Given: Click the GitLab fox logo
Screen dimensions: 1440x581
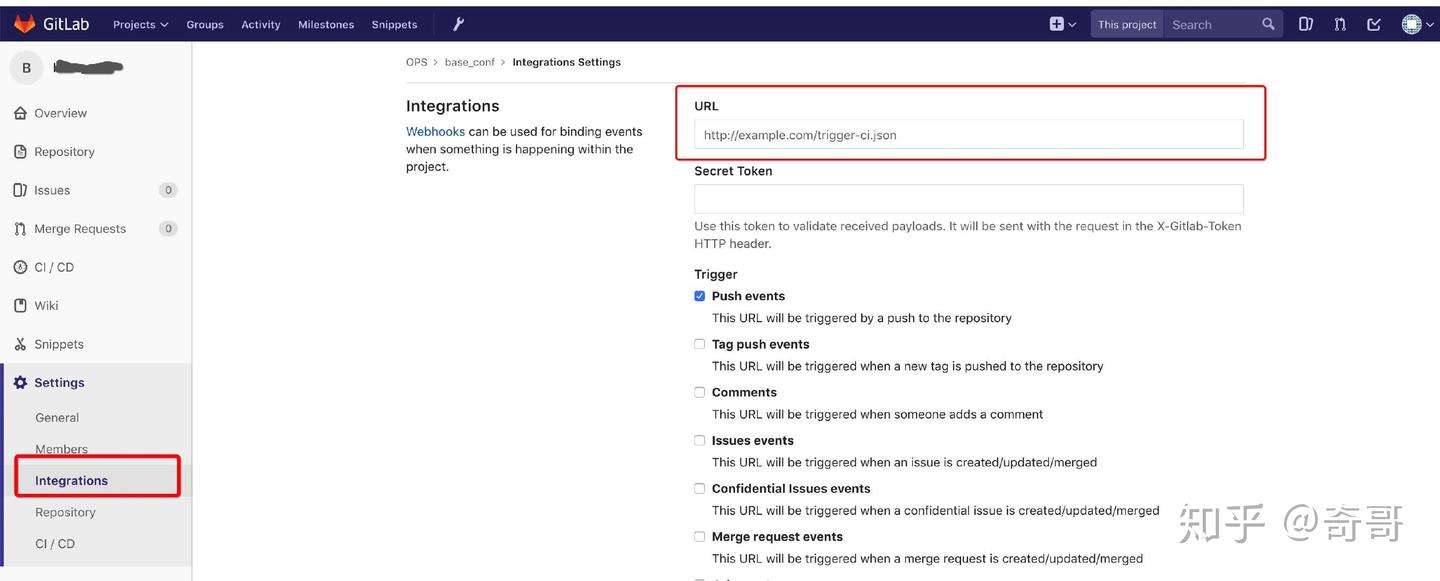Looking at the screenshot, I should (x=25, y=23).
